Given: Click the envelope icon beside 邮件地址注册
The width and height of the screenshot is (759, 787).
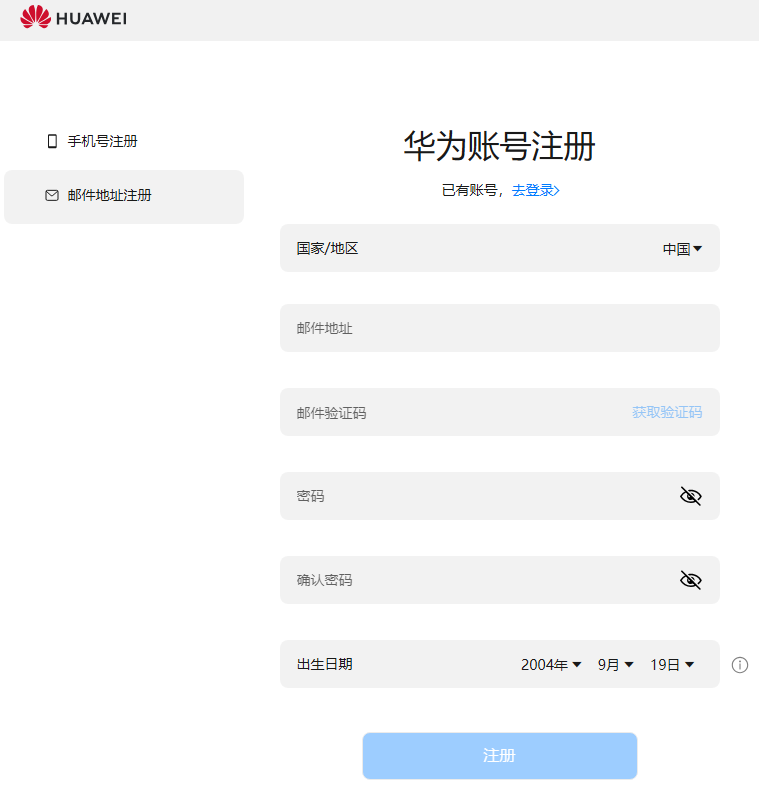Looking at the screenshot, I should (52, 195).
